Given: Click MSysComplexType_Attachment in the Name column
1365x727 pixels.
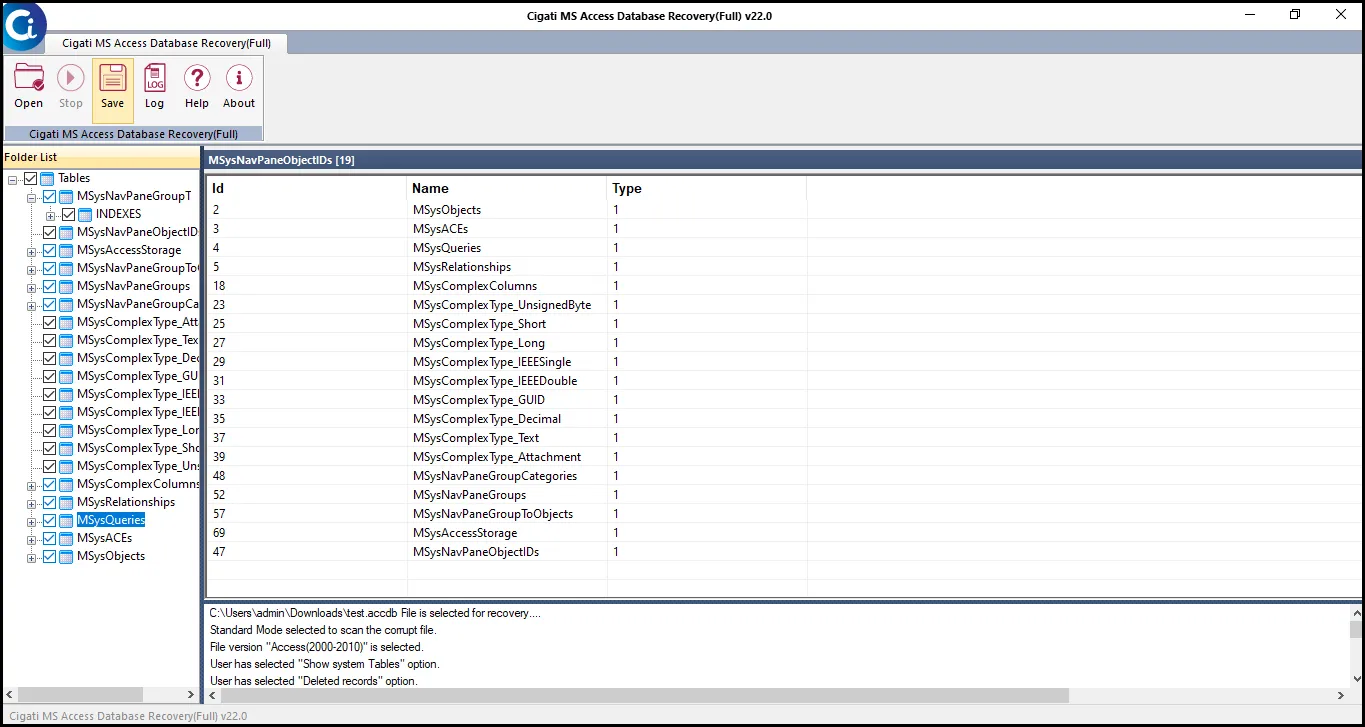Looking at the screenshot, I should pos(497,457).
